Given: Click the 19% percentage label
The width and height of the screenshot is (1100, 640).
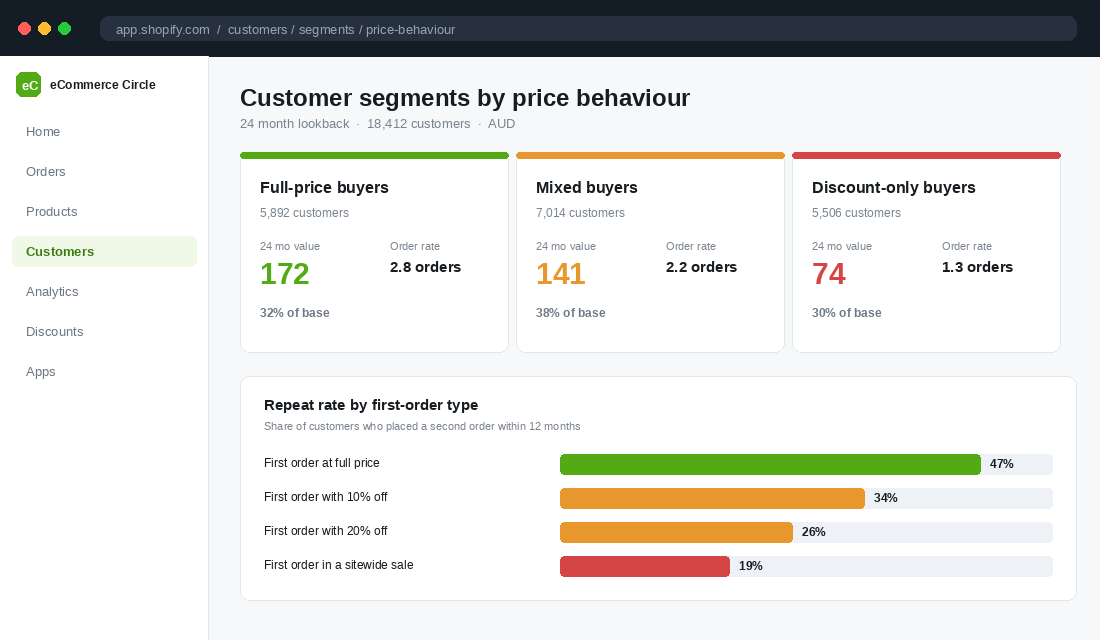Looking at the screenshot, I should point(751,566).
